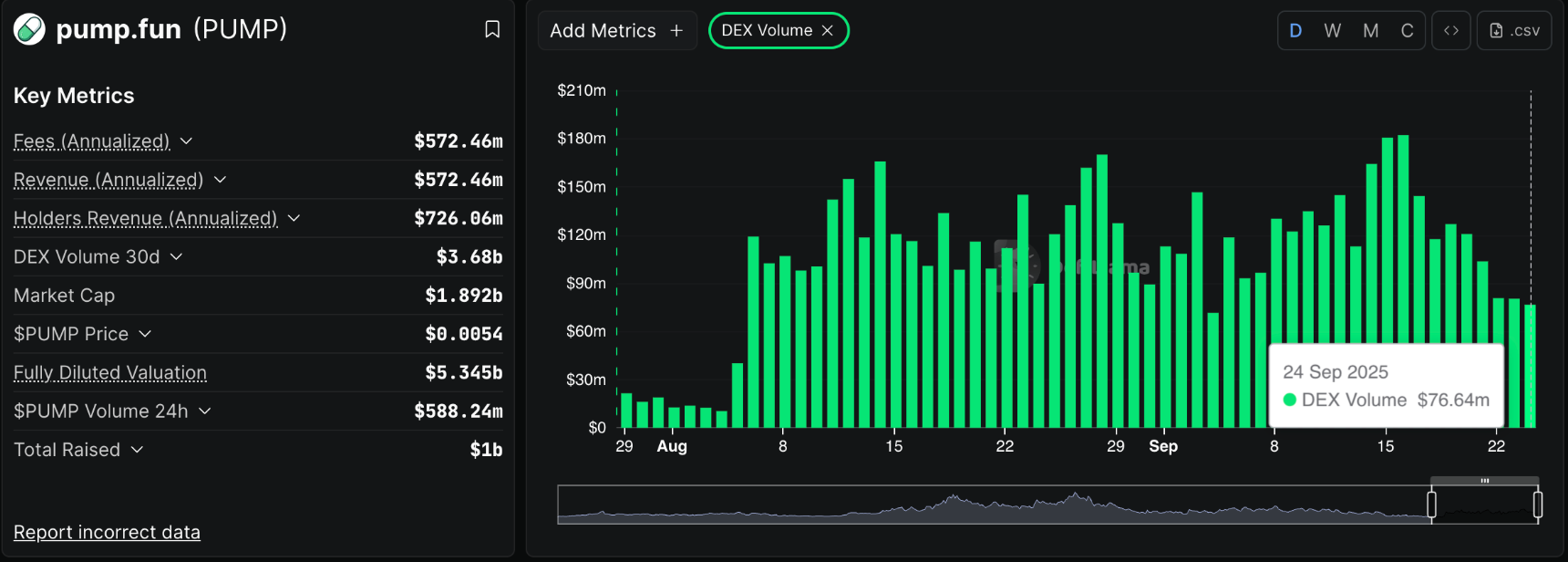Click the Holders Revenue (Annualized) label

(x=146, y=218)
